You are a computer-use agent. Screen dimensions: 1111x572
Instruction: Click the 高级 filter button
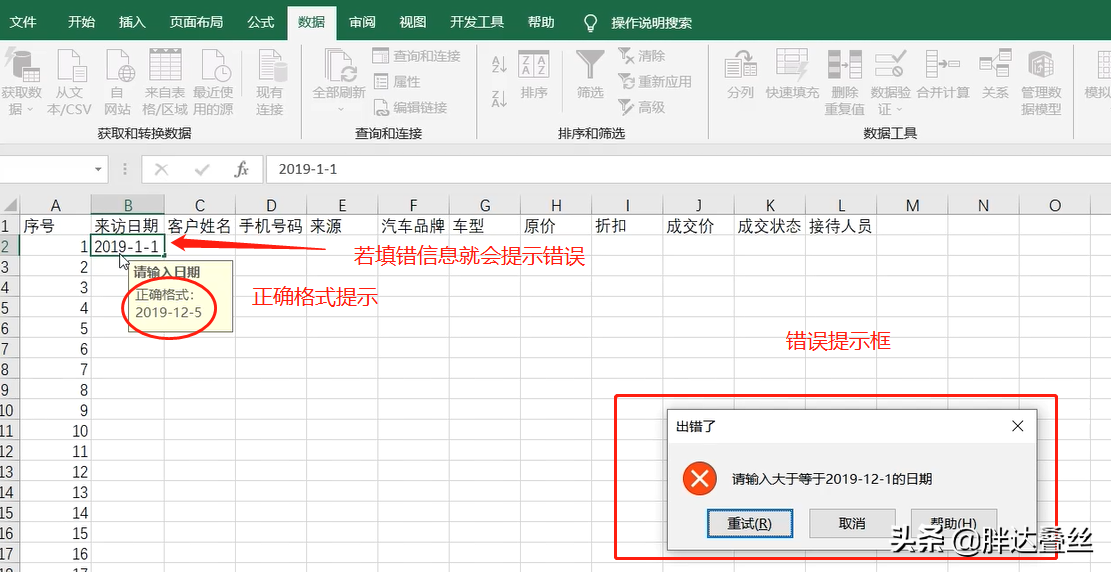pyautogui.click(x=641, y=108)
